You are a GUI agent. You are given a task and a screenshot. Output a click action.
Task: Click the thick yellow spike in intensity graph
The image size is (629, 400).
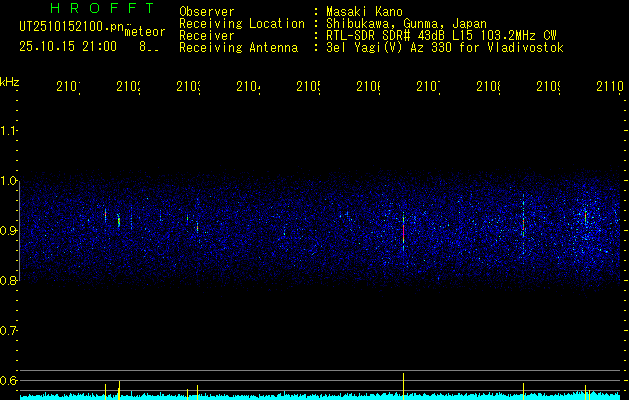coord(119,390)
